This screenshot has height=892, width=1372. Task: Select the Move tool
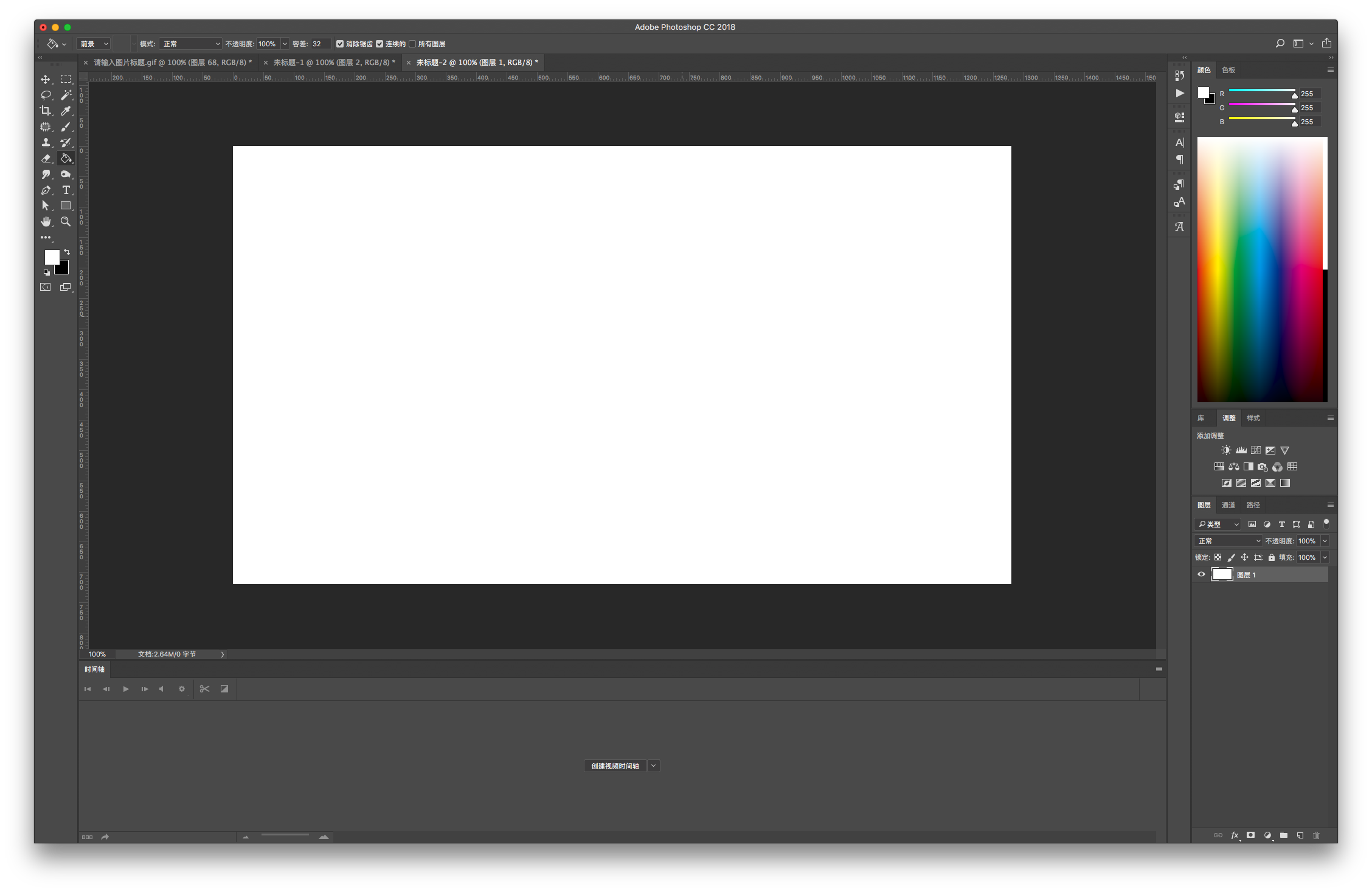coord(46,79)
